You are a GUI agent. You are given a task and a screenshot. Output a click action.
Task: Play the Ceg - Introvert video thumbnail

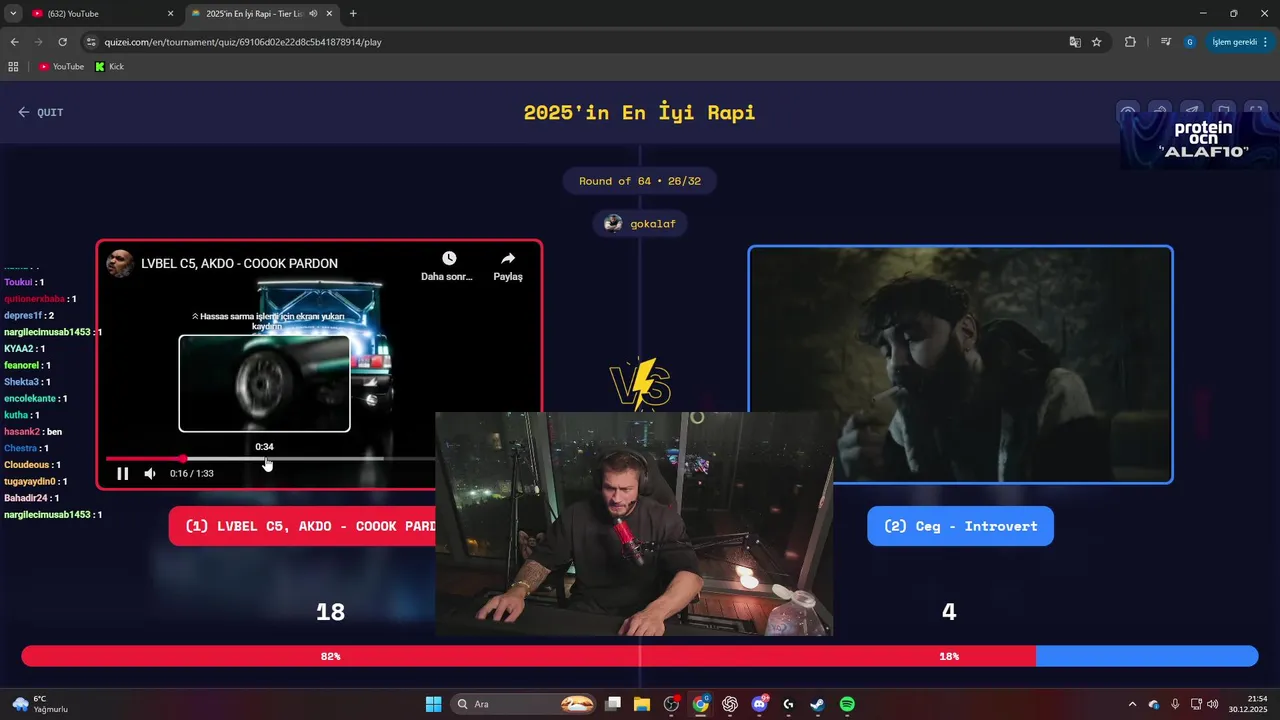[x=960, y=365]
